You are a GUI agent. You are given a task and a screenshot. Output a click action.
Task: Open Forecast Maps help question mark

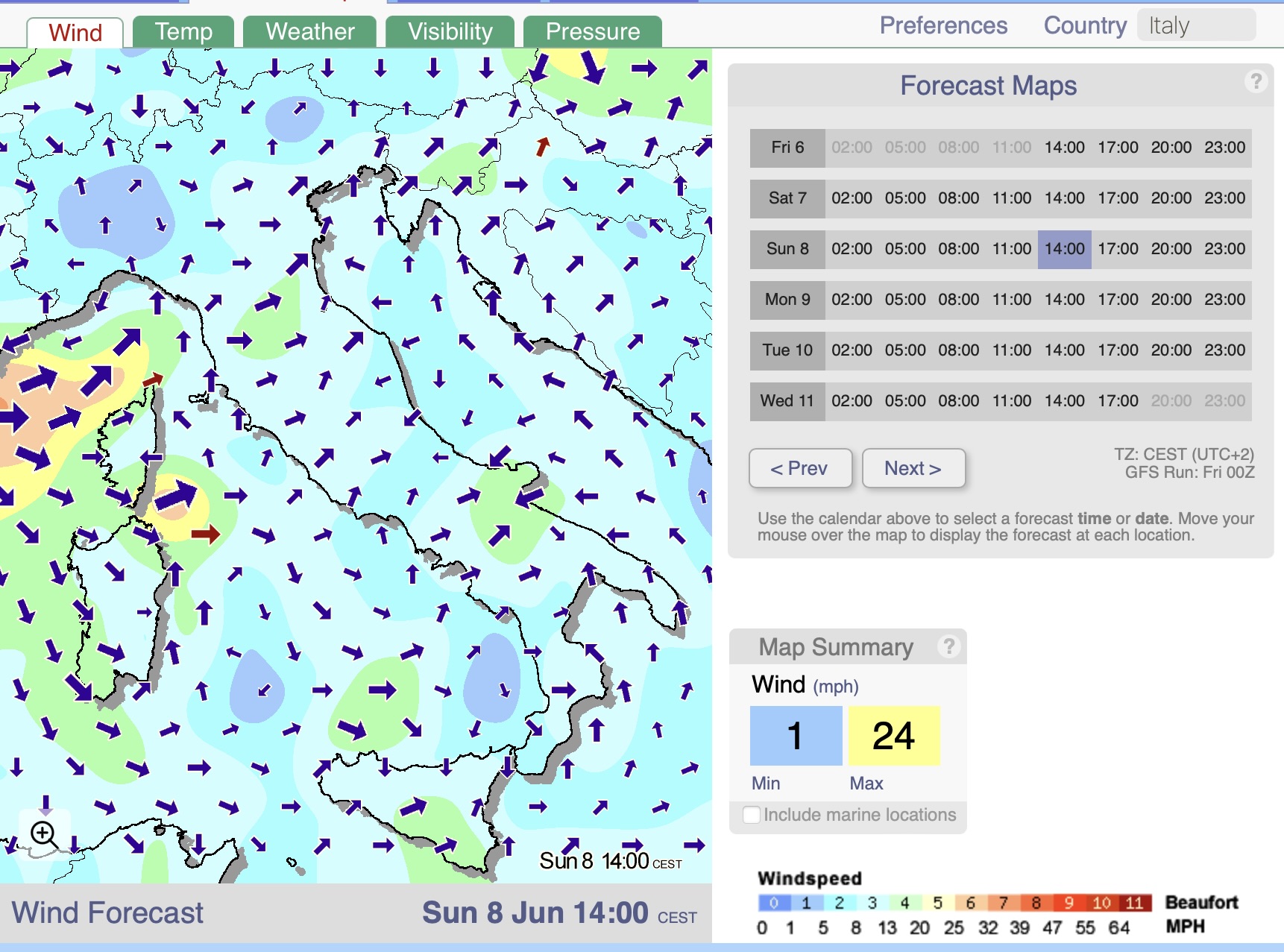(1256, 81)
